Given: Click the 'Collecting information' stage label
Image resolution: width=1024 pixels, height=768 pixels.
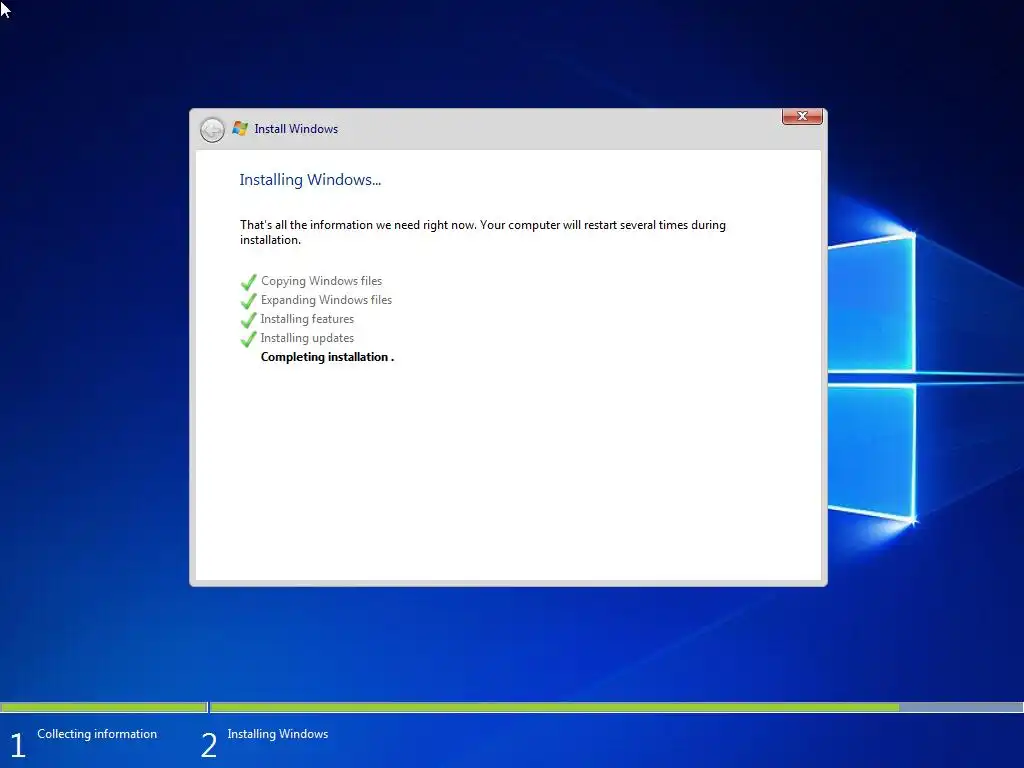Looking at the screenshot, I should click(97, 734).
